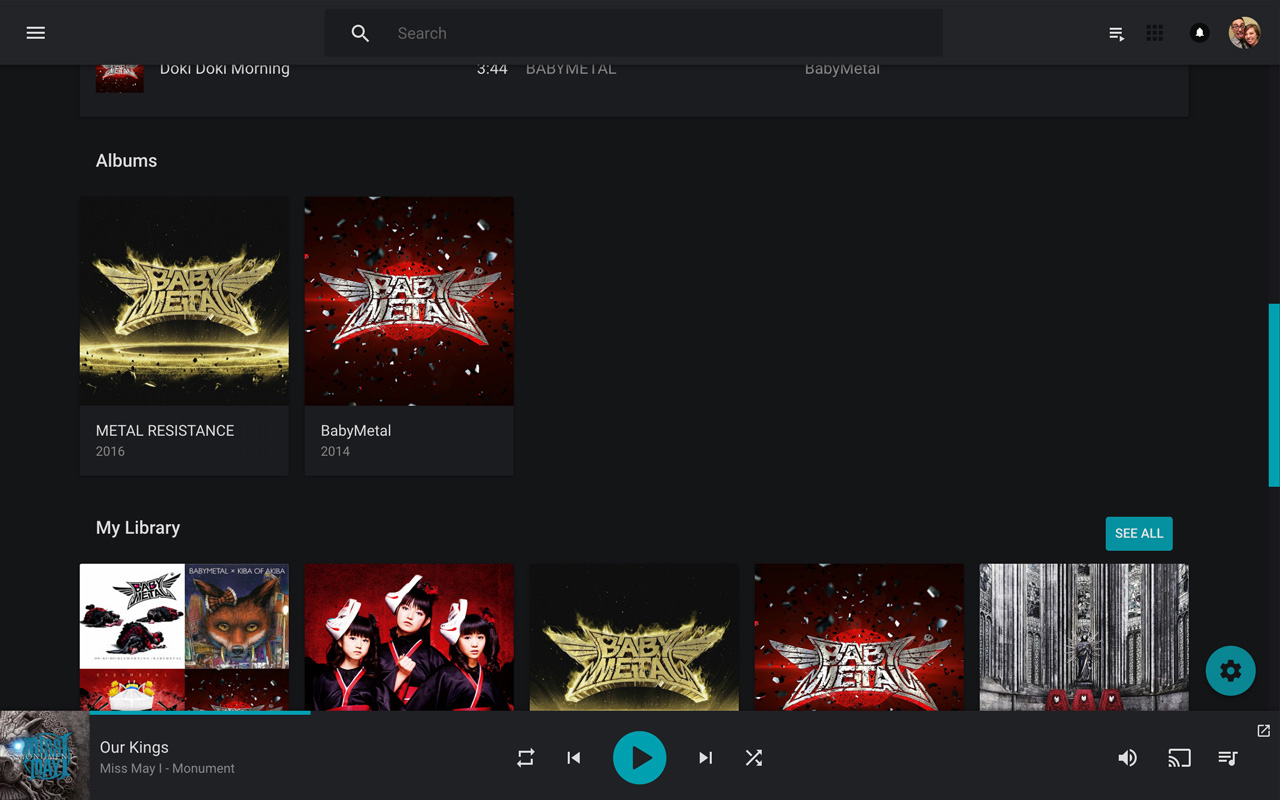Open the queue music list icon
The height and width of the screenshot is (800, 1280).
coord(1228,758)
